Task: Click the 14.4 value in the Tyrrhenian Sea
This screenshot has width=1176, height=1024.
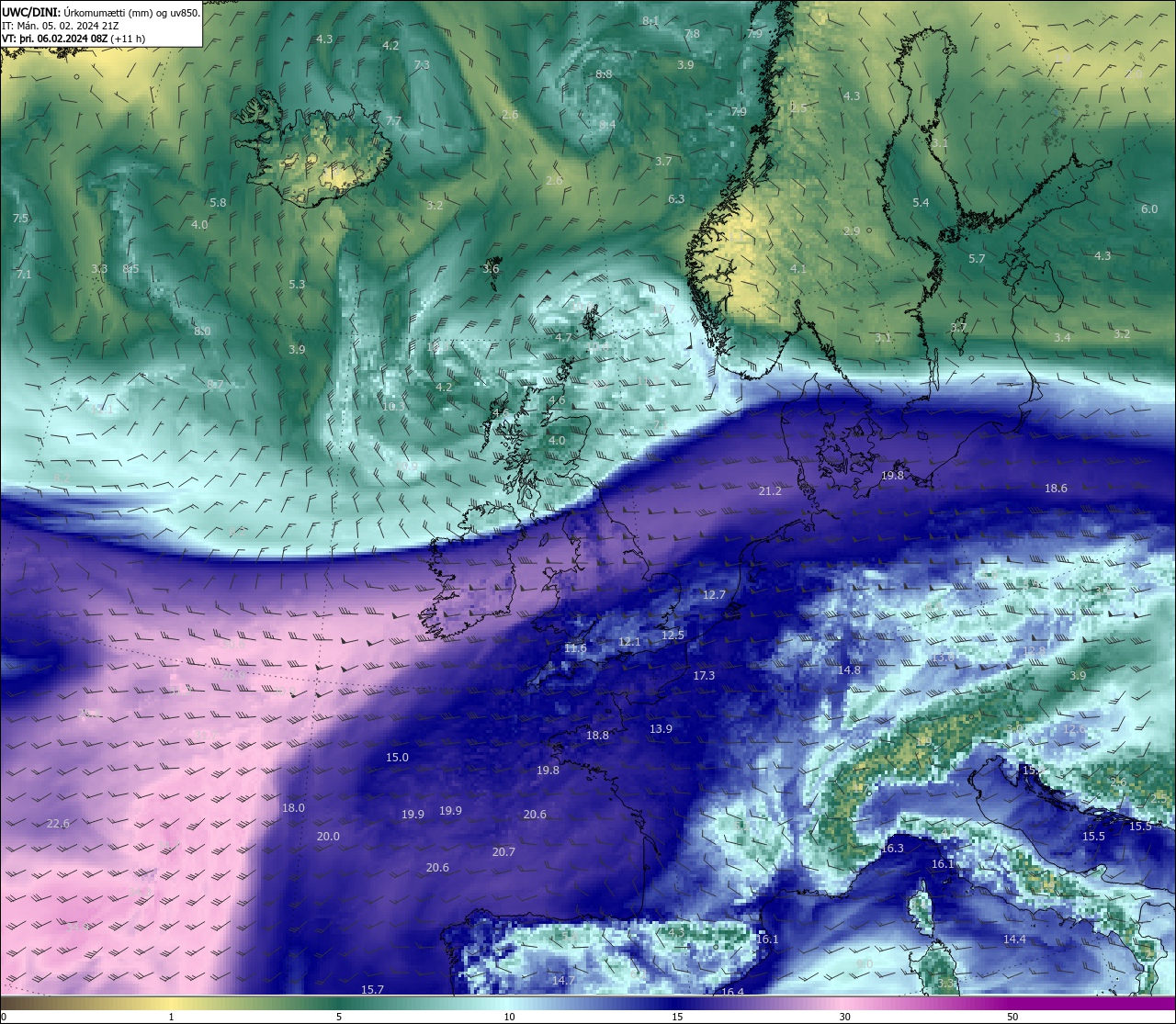Action: [1014, 940]
